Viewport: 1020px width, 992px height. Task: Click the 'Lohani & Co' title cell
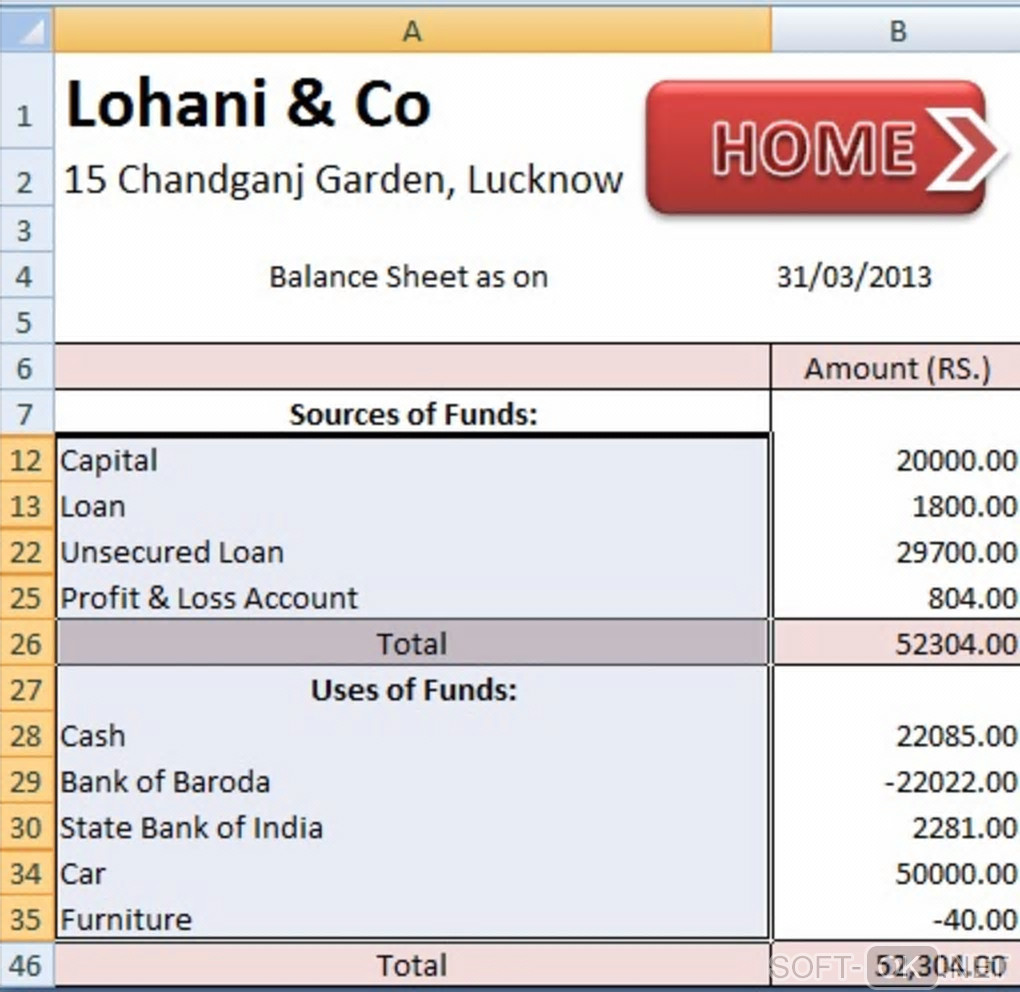(248, 104)
